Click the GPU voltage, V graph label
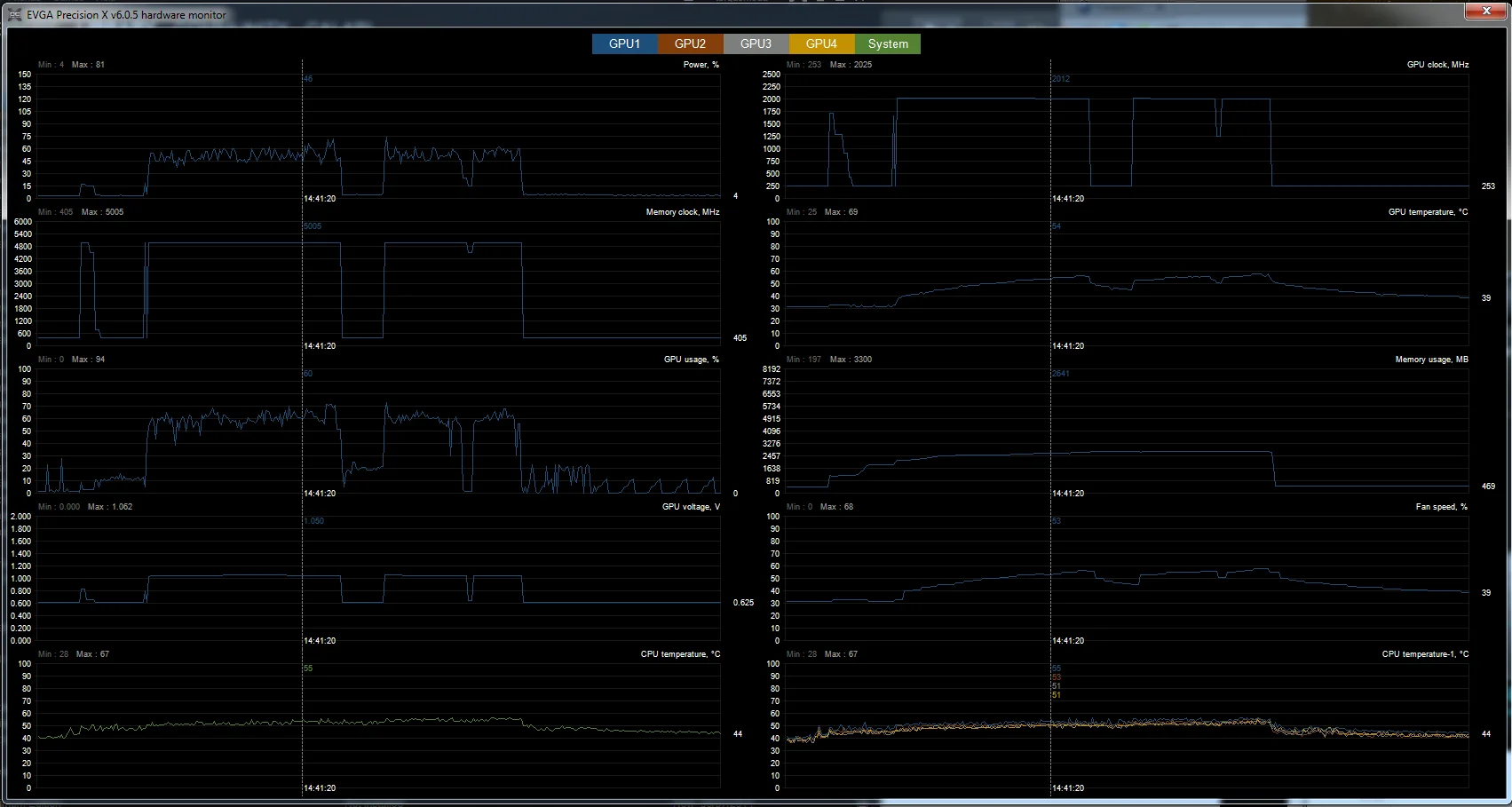Viewport: 1512px width, 807px height. (691, 507)
